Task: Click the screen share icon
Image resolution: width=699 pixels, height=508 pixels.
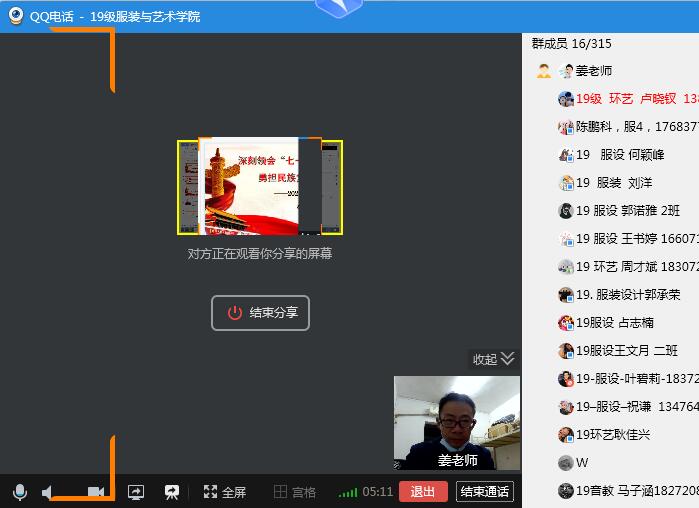Action: click(136, 492)
